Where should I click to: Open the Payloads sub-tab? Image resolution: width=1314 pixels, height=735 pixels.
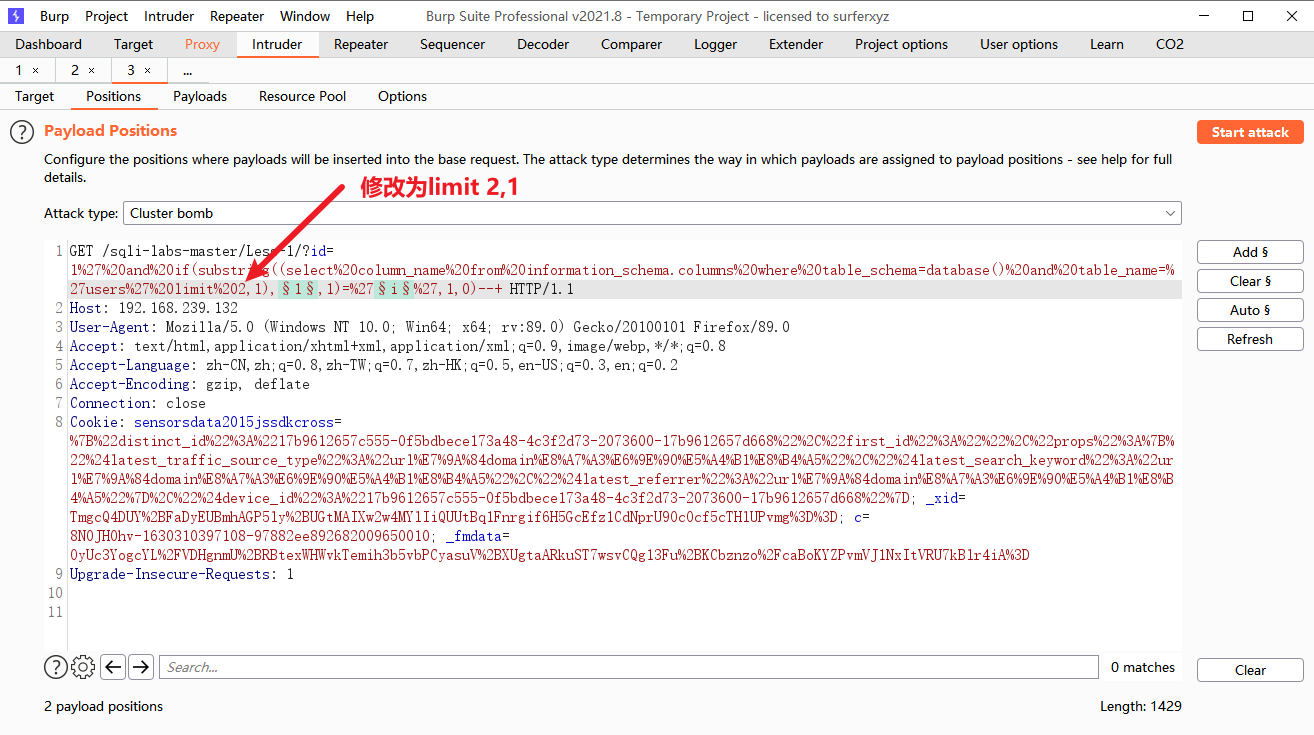coord(200,96)
